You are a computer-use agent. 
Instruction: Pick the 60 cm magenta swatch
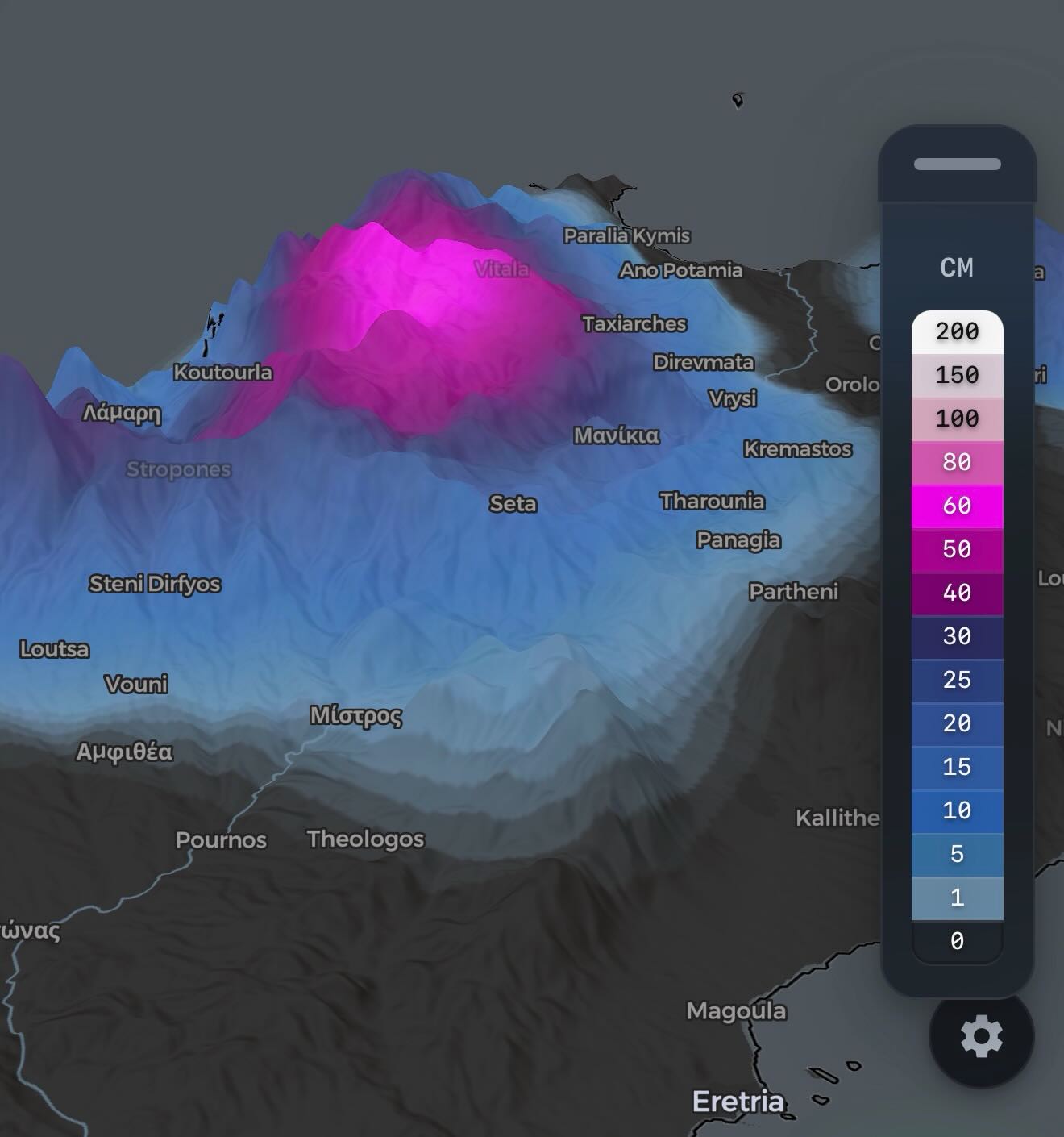[x=957, y=506]
